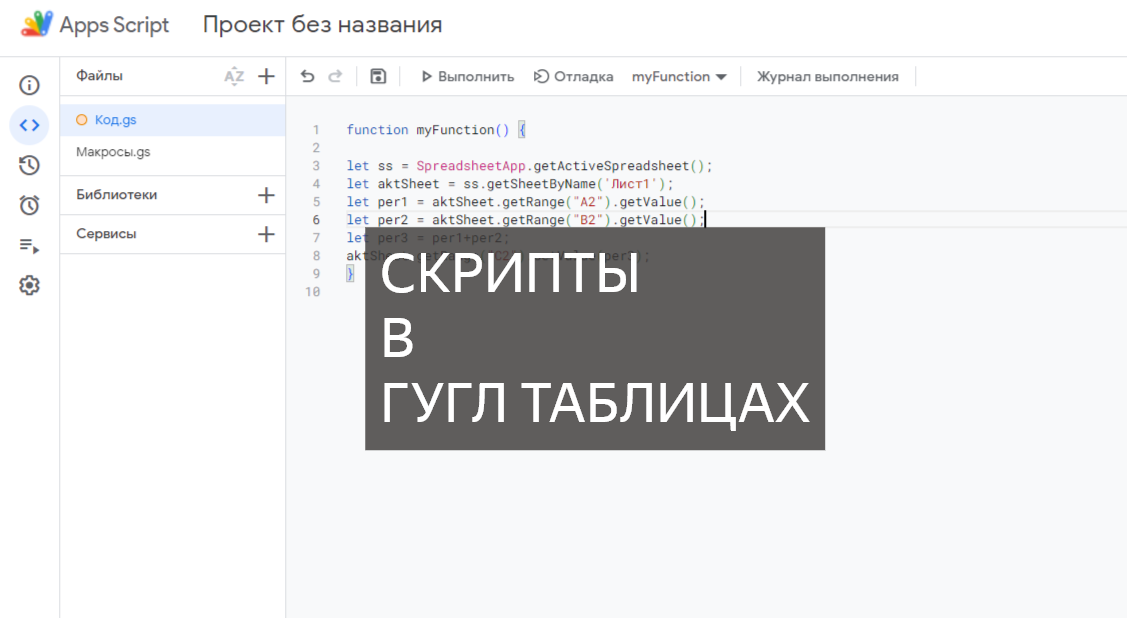Open Журнал выполнения execution log
The image size is (1127, 618).
(827, 76)
